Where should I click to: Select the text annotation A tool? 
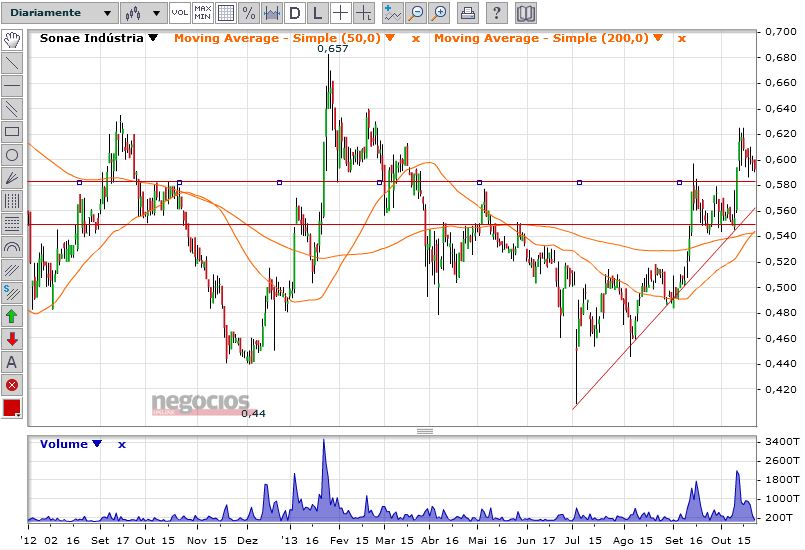click(12, 362)
